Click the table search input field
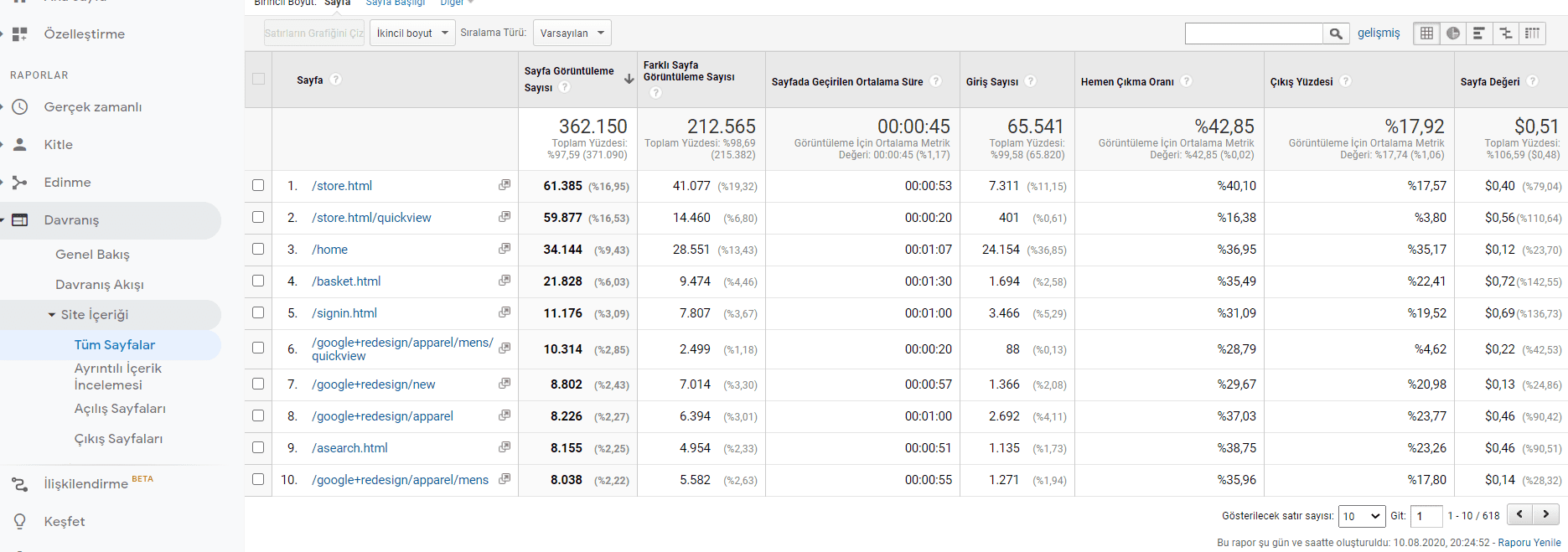Viewport: 1568px width, 552px height. coord(1254,34)
